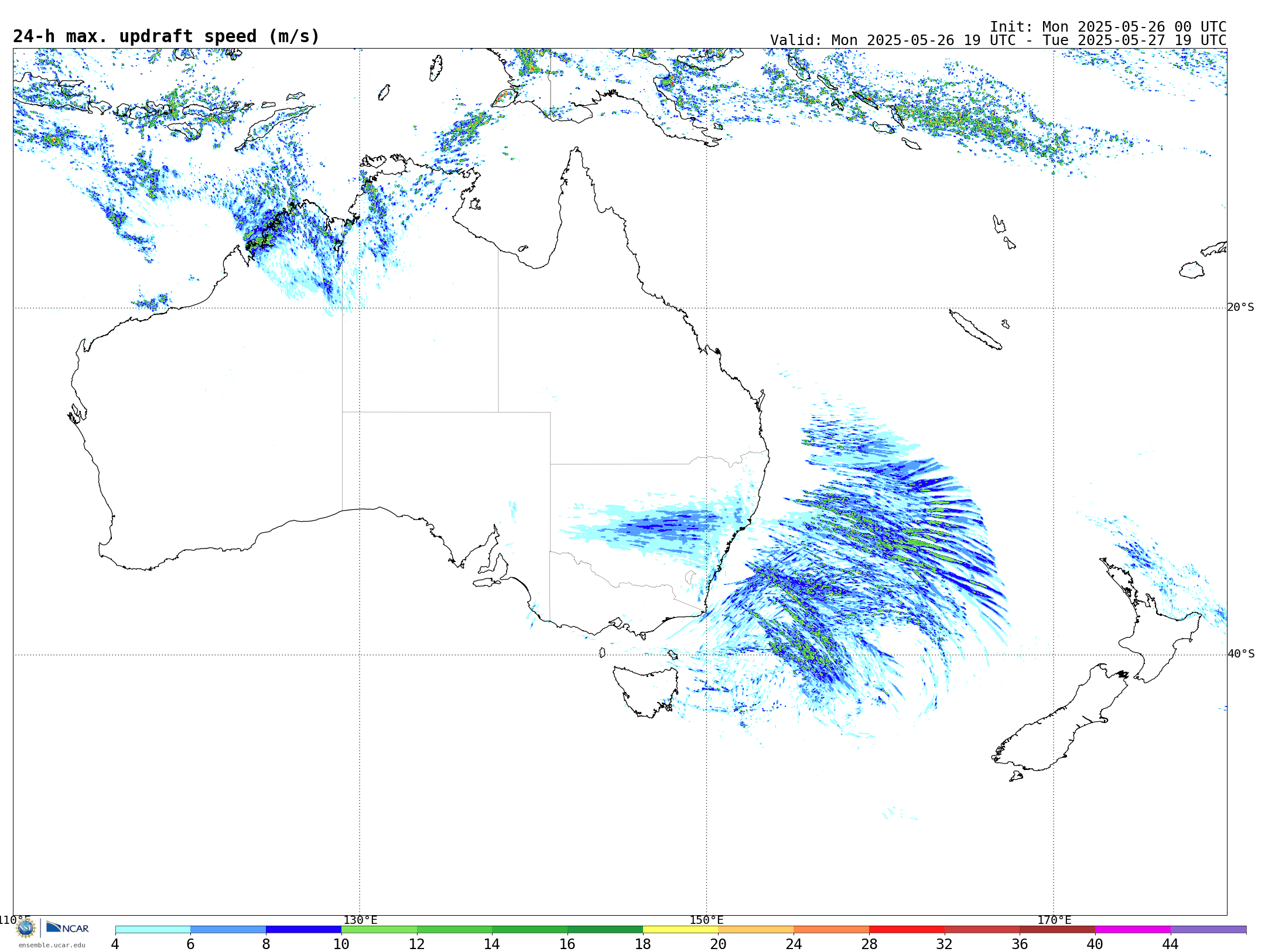Click the colorbar label '20'
The height and width of the screenshot is (952, 1265).
[719, 944]
